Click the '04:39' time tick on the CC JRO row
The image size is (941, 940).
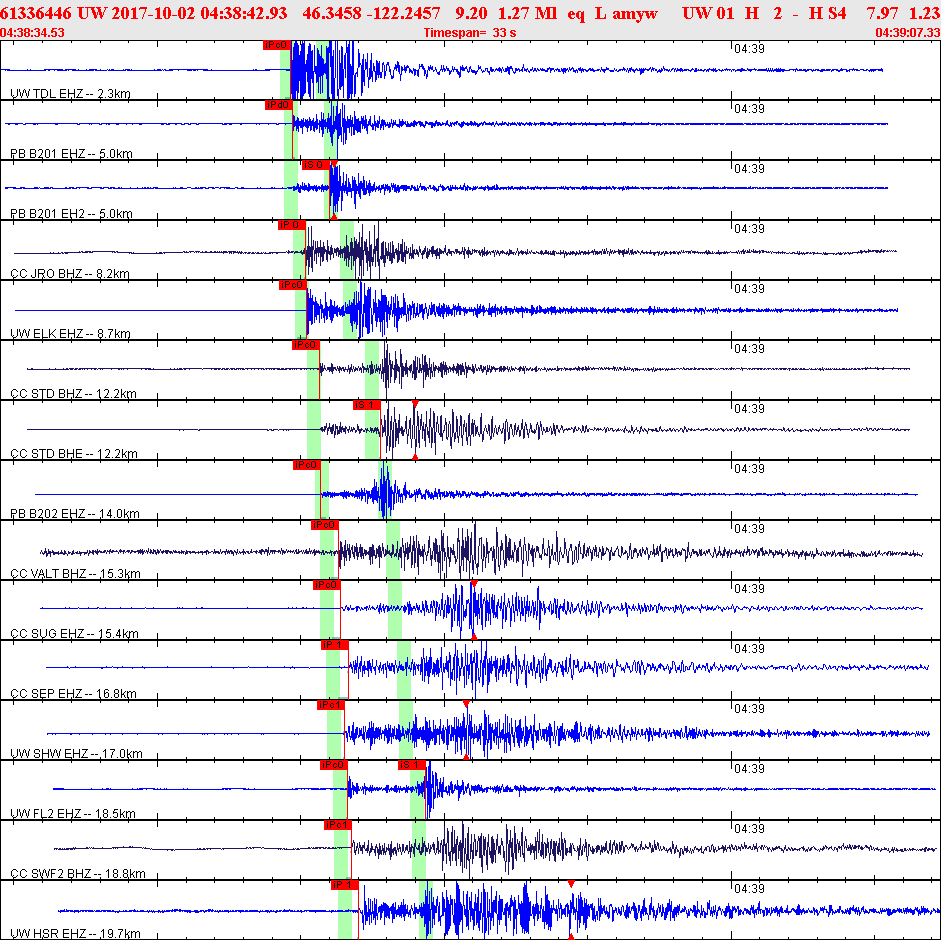[x=749, y=229]
